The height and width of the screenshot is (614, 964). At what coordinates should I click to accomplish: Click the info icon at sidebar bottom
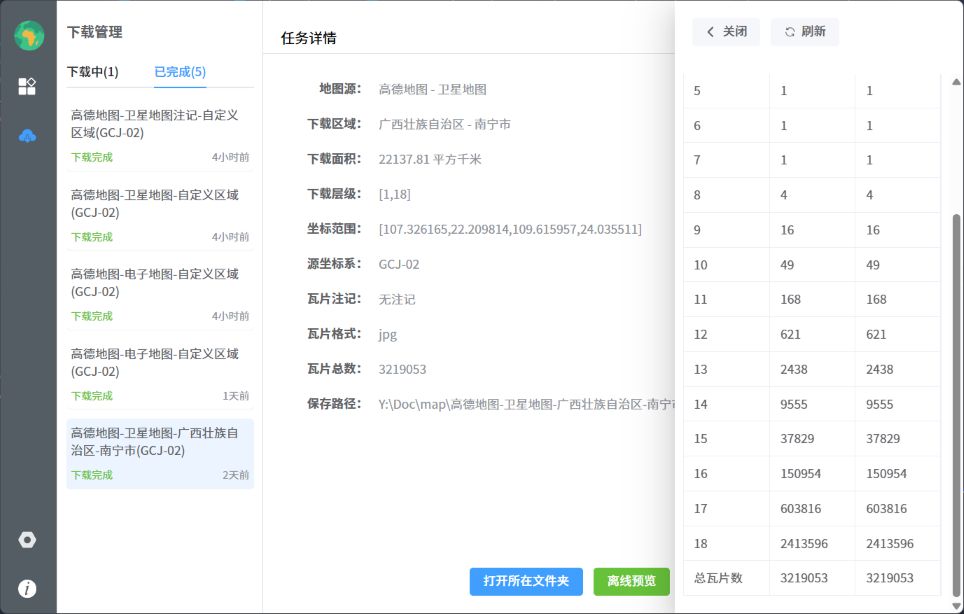(27, 588)
